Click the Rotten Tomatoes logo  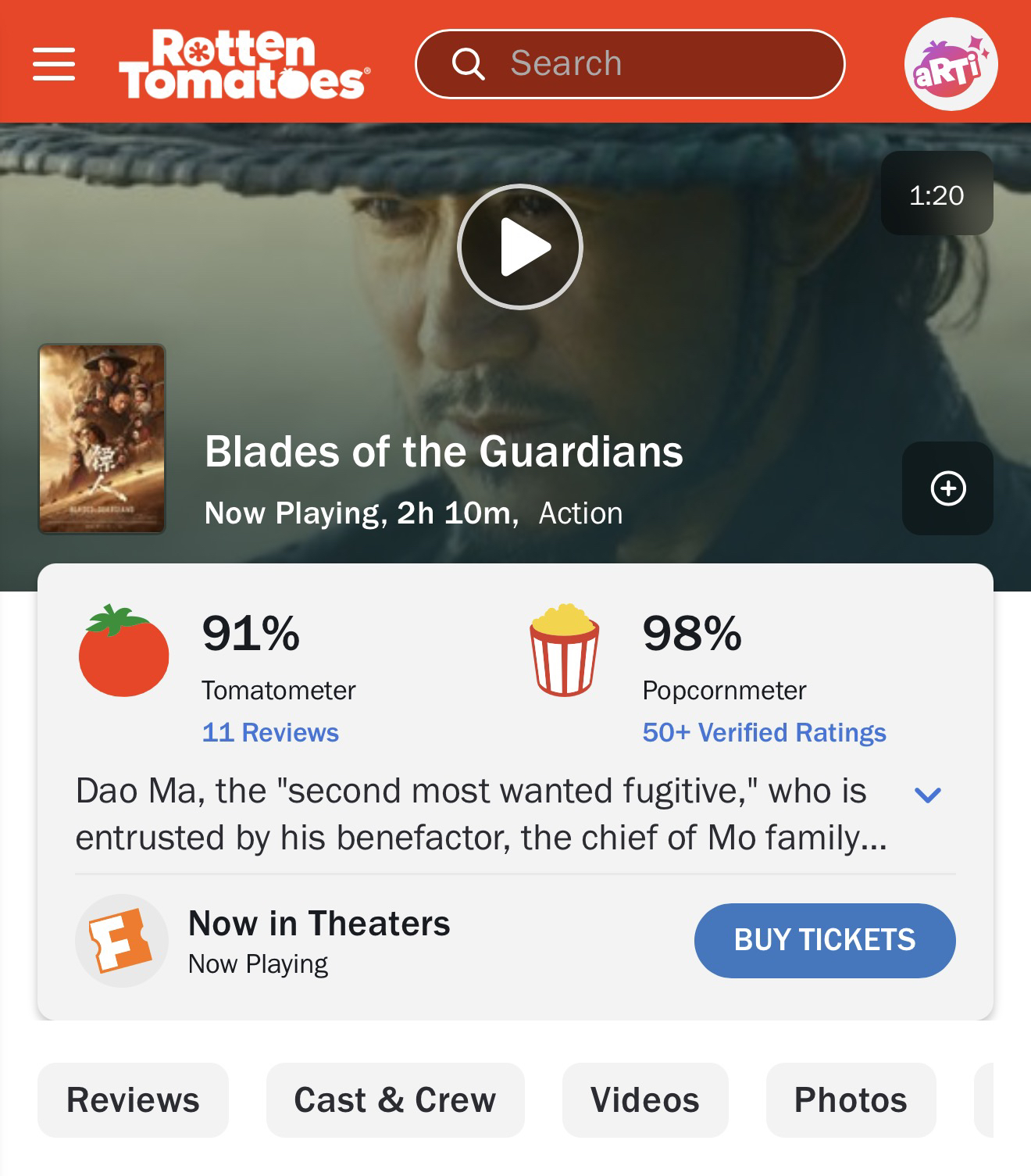[x=243, y=64]
